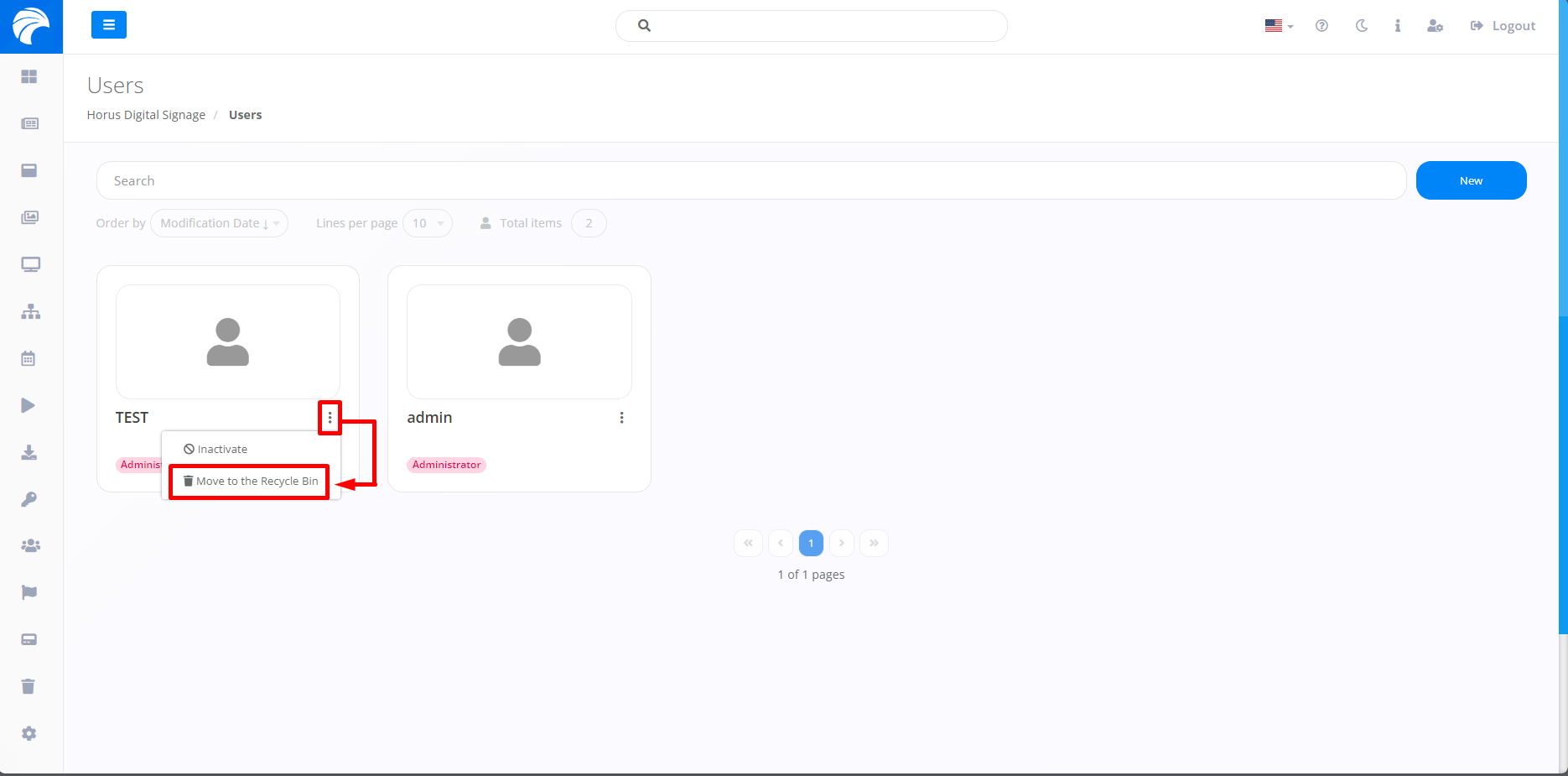Click the New button to create a user
The image size is (1568, 776).
[x=1471, y=180]
